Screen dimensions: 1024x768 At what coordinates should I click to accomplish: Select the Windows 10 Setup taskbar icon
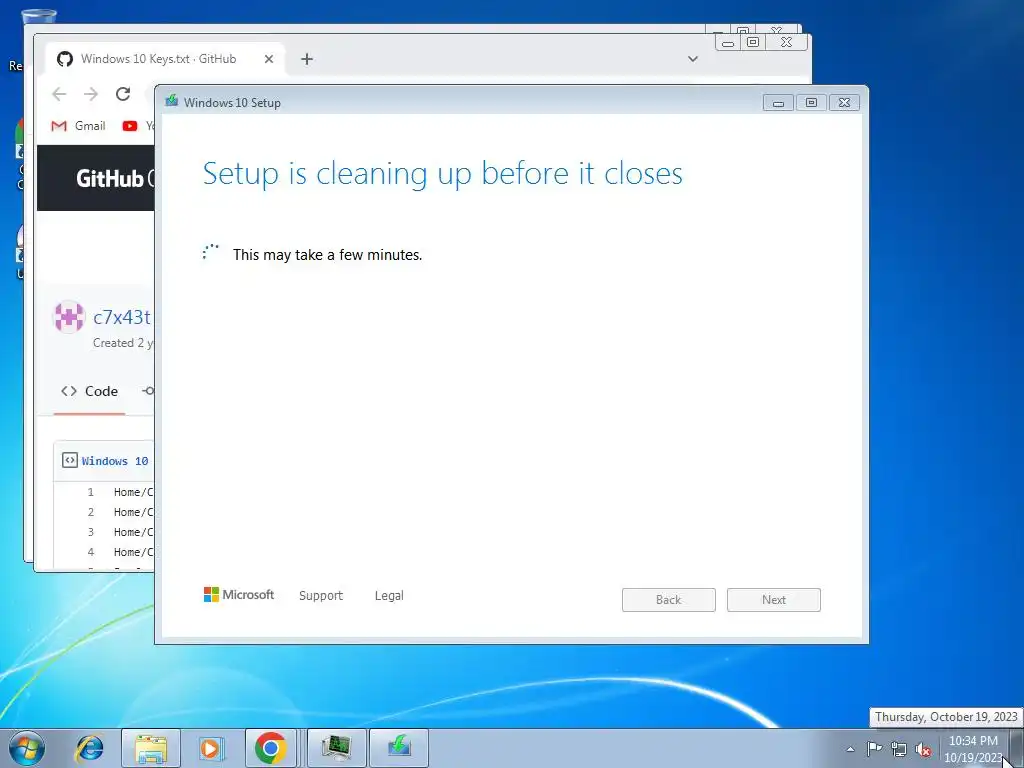coord(399,748)
